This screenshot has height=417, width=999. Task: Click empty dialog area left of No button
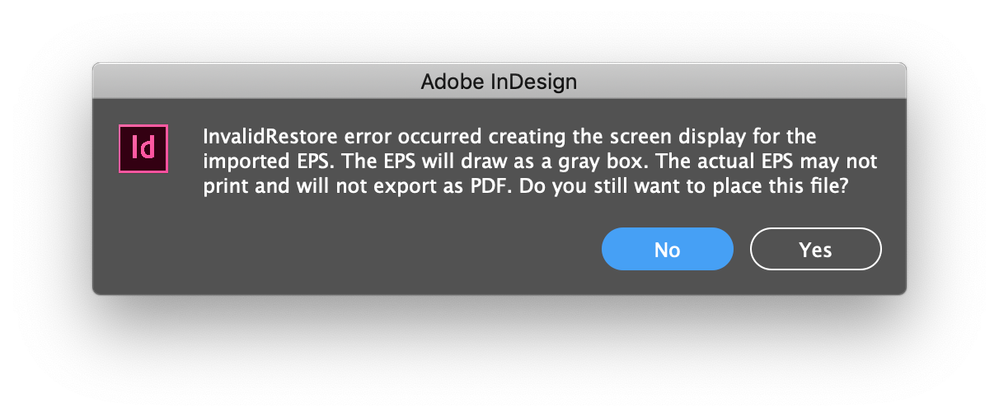pyautogui.click(x=400, y=250)
